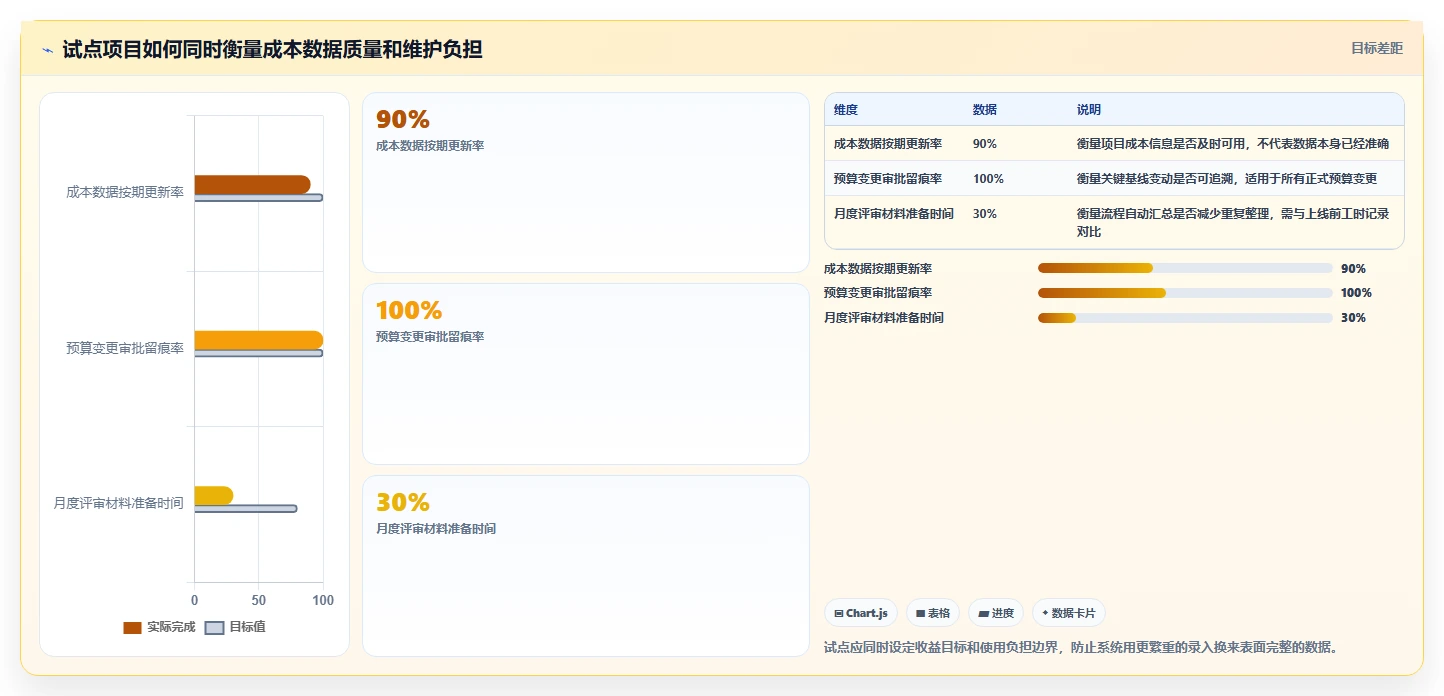Image resolution: width=1444 pixels, height=696 pixels.
Task: Click the panel title 试点项目如何同时衡量成本数据质量和维护负担
Action: tap(272, 49)
